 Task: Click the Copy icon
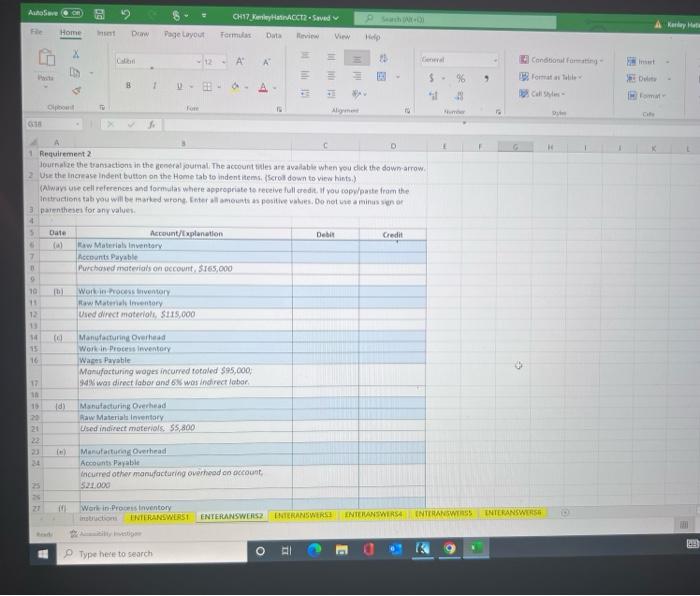[75, 72]
